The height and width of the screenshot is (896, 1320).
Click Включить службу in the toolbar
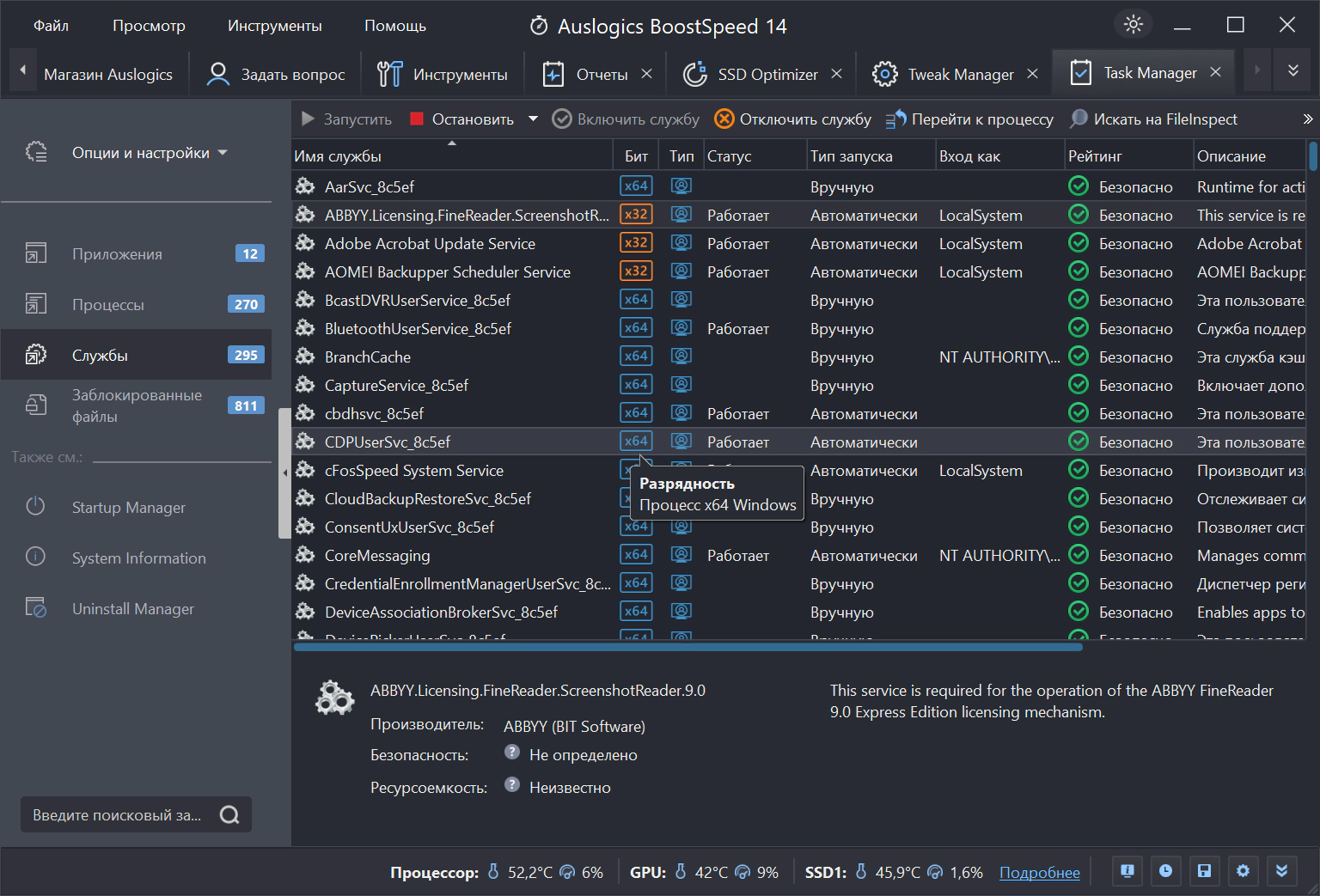coord(626,119)
